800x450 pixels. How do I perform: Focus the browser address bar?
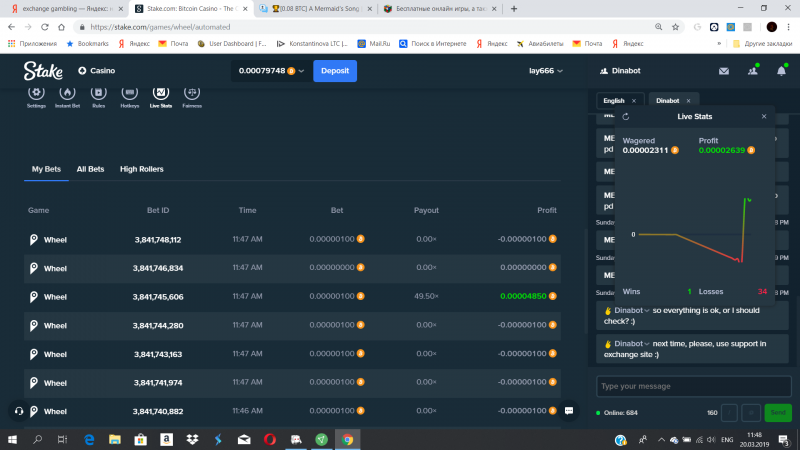click(367, 27)
